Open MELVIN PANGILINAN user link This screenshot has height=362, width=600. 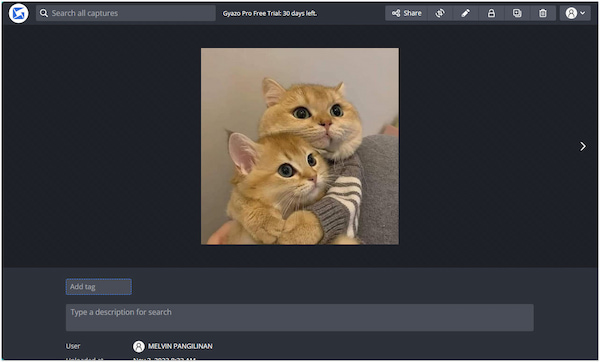(x=180, y=346)
